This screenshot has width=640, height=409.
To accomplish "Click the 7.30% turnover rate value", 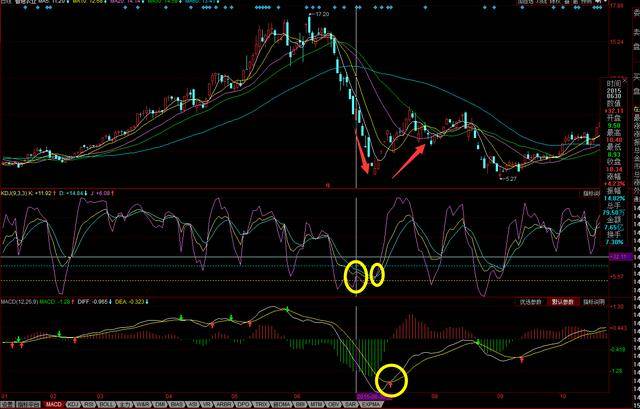I will pyautogui.click(x=614, y=242).
